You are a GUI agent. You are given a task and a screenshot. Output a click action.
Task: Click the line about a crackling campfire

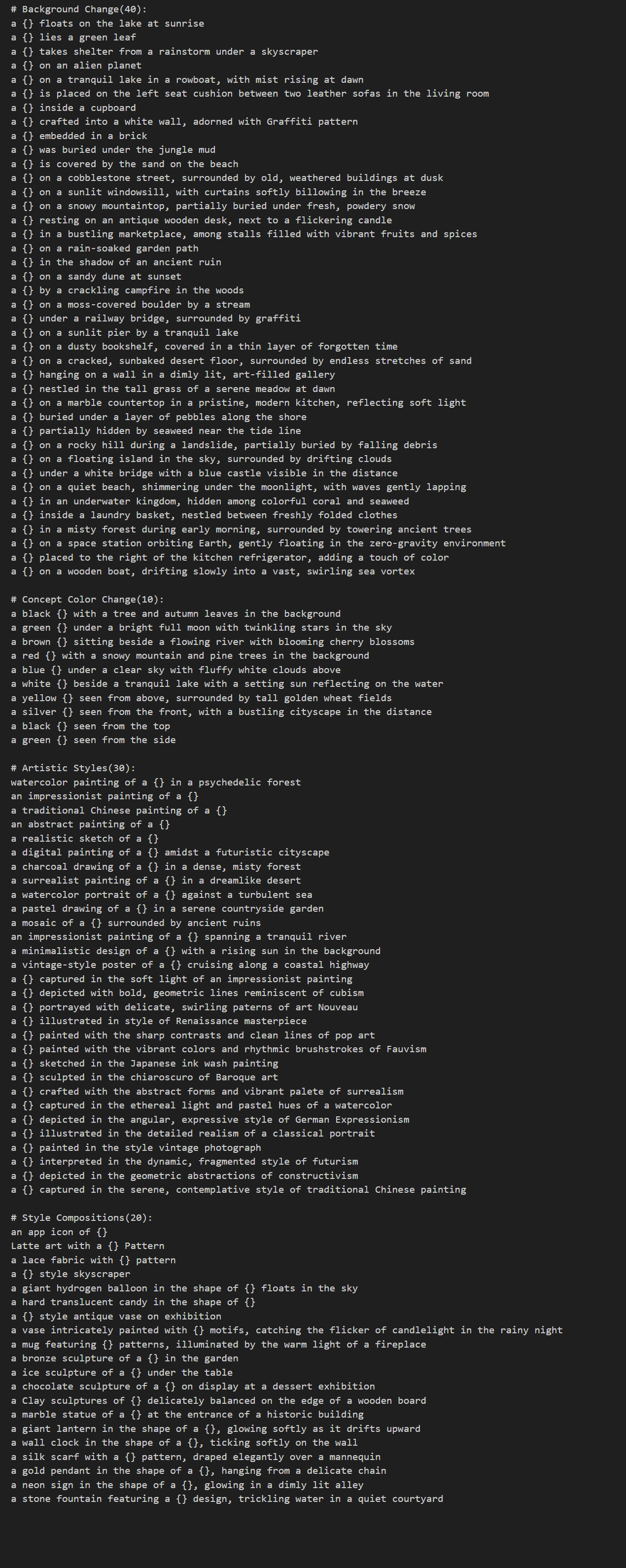127,290
